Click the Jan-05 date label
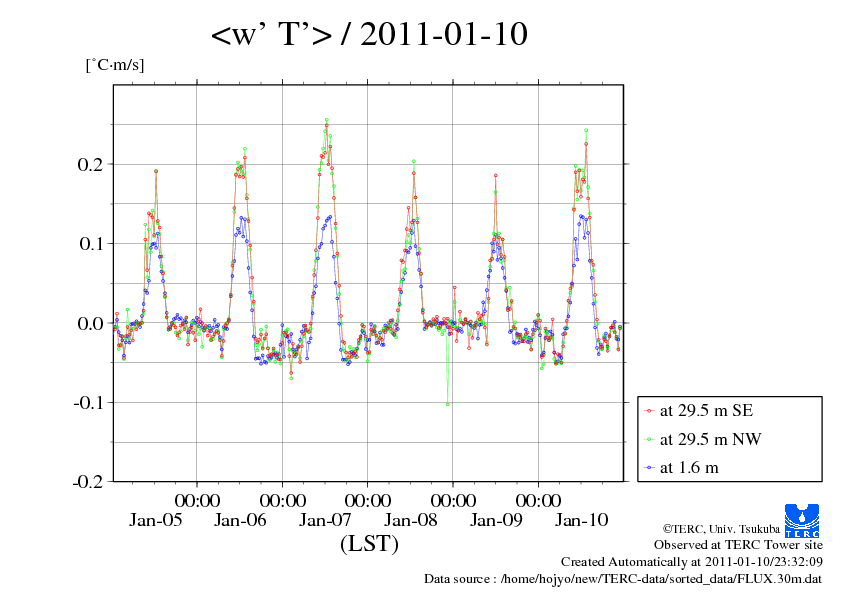This screenshot has width=842, height=595. 156,520
